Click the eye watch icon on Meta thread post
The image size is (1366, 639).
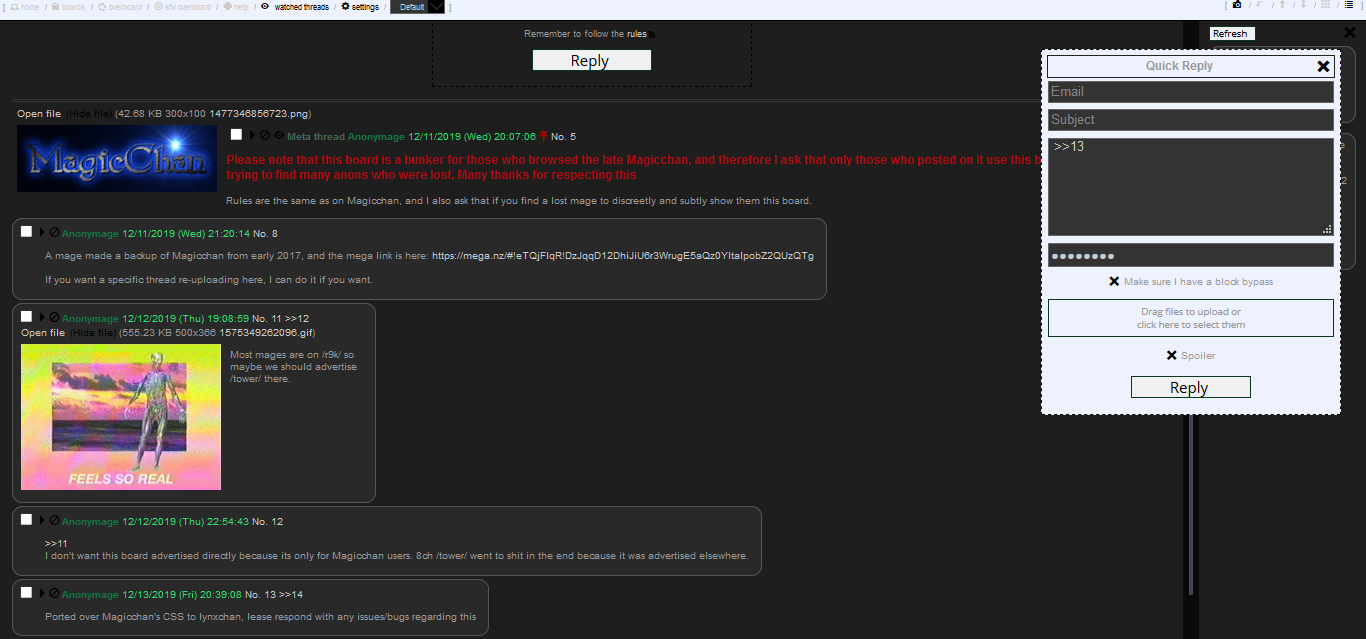[279, 136]
